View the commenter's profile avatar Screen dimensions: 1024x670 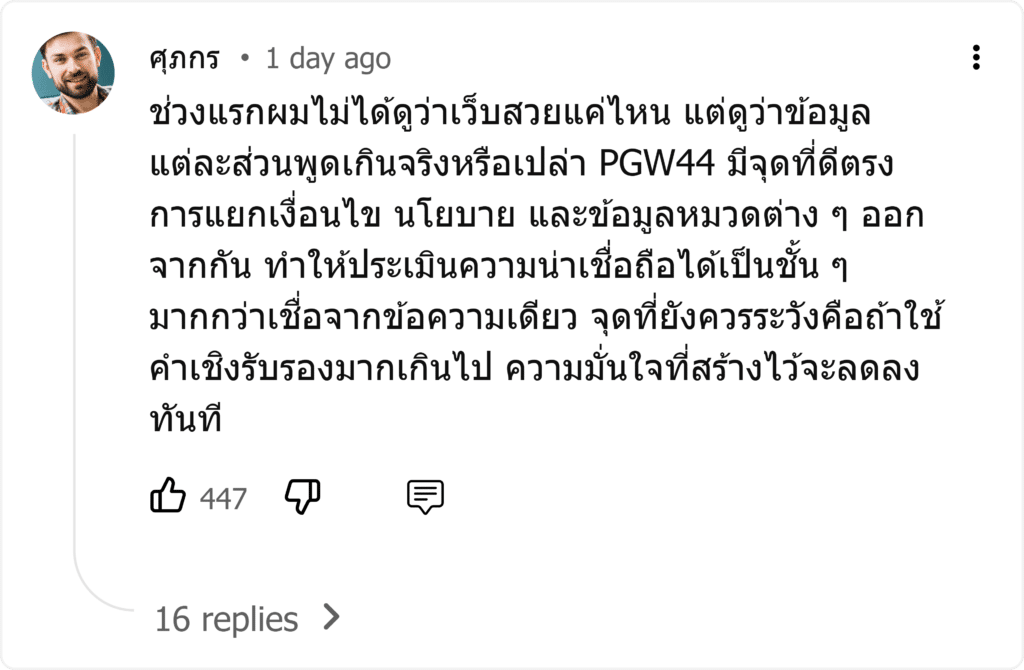click(x=73, y=72)
